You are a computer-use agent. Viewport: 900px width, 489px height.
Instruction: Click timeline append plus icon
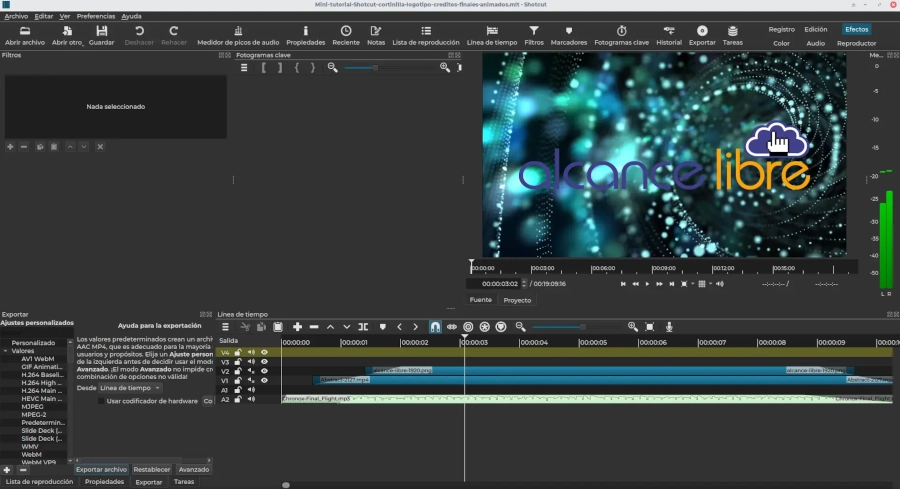tap(297, 327)
